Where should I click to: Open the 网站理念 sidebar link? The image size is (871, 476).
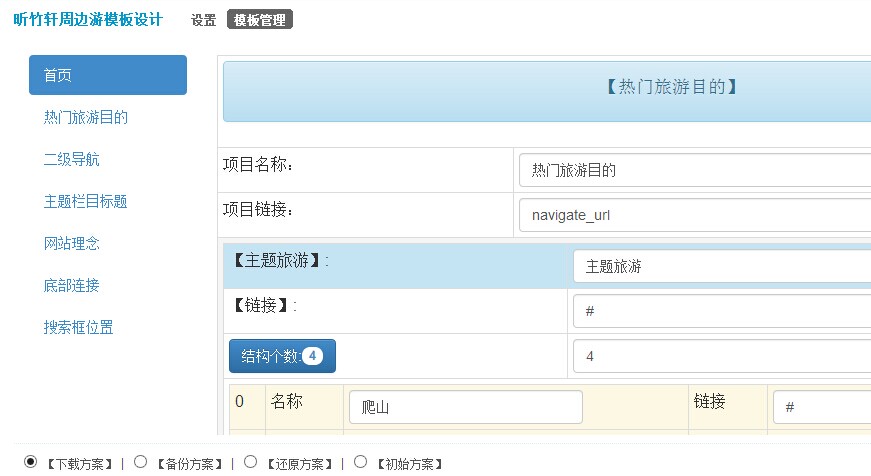click(72, 243)
